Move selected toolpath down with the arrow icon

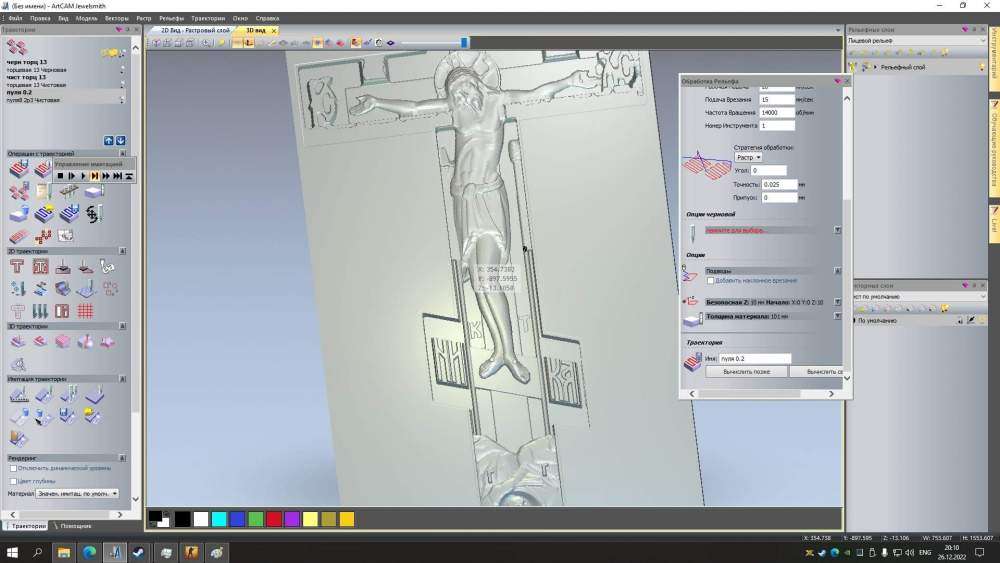121,140
